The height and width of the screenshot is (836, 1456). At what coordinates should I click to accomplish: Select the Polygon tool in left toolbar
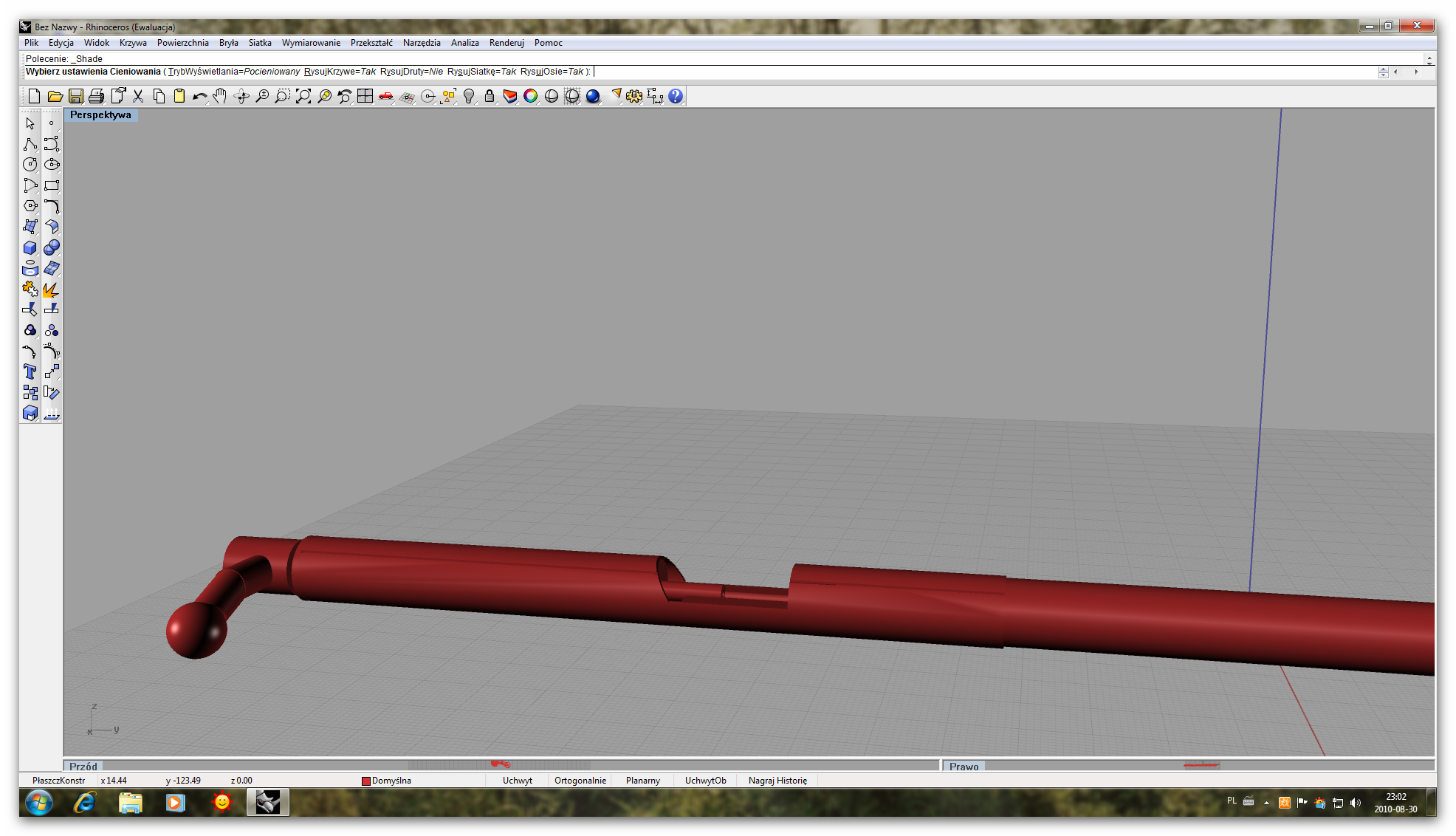(30, 206)
